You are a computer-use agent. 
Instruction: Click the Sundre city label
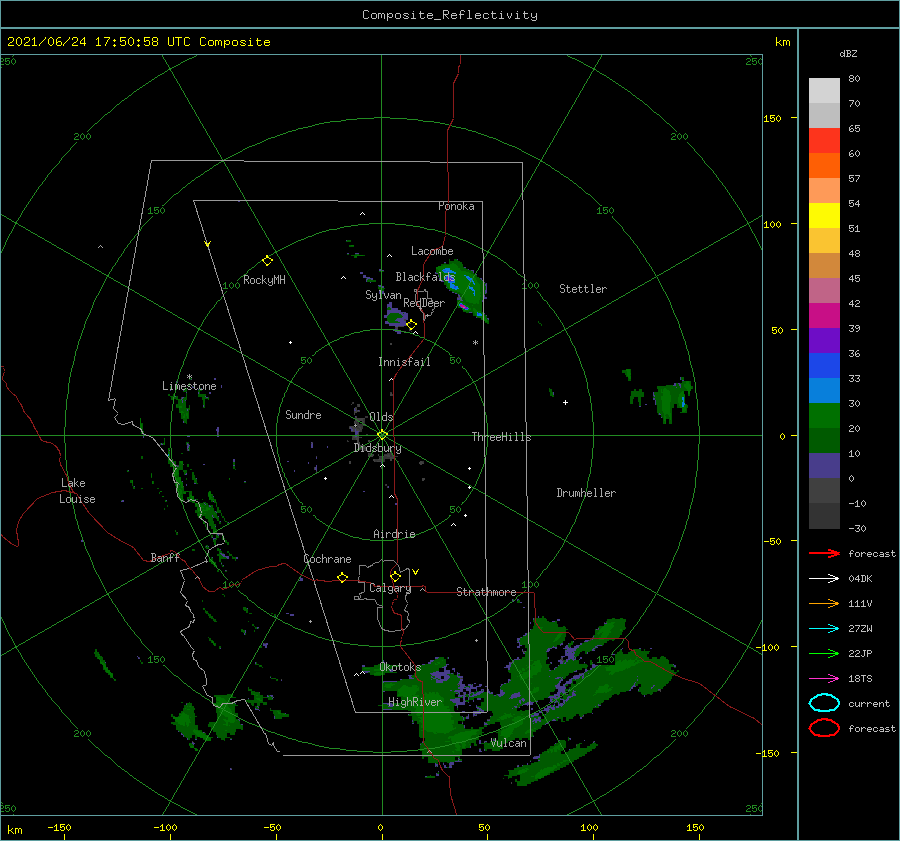pyautogui.click(x=303, y=414)
